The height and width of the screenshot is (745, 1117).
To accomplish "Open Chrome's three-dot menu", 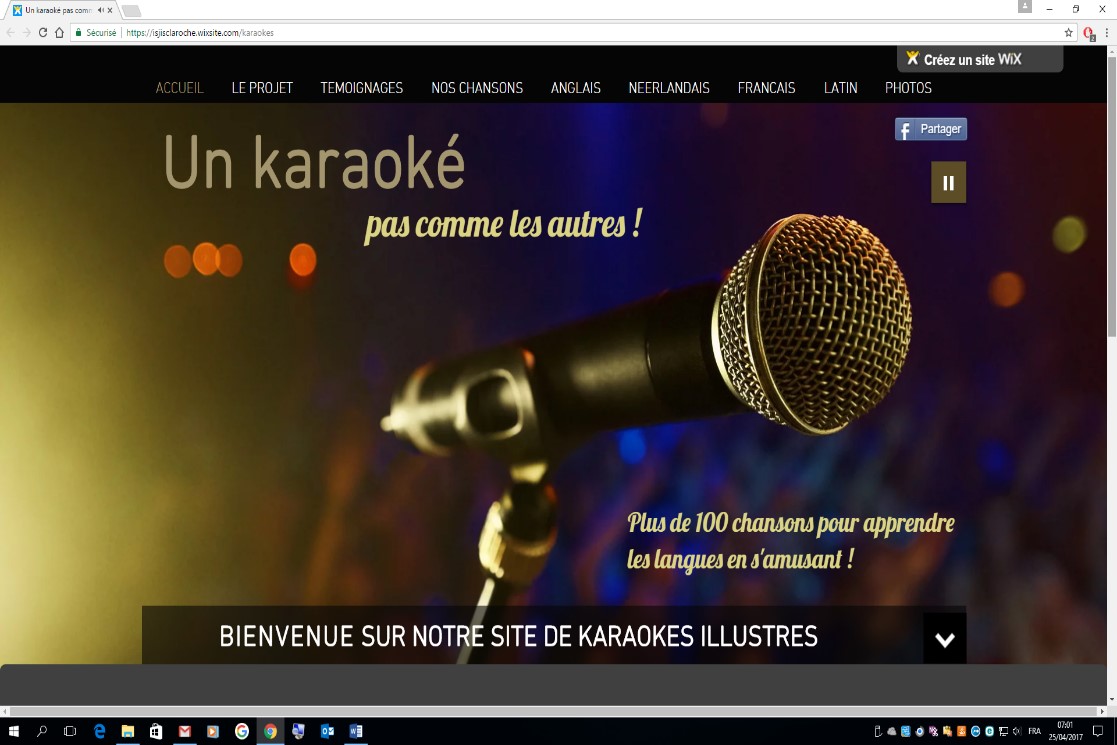I will [x=1105, y=31].
